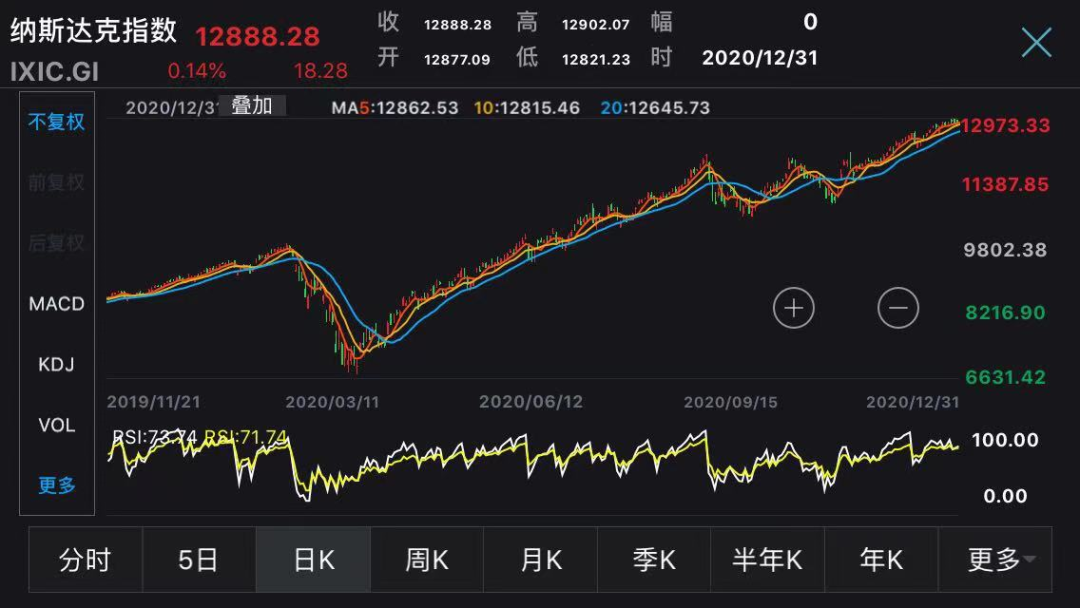Image resolution: width=1080 pixels, height=608 pixels.
Task: Tap the MA10 value 12815.46
Action: 540,108
